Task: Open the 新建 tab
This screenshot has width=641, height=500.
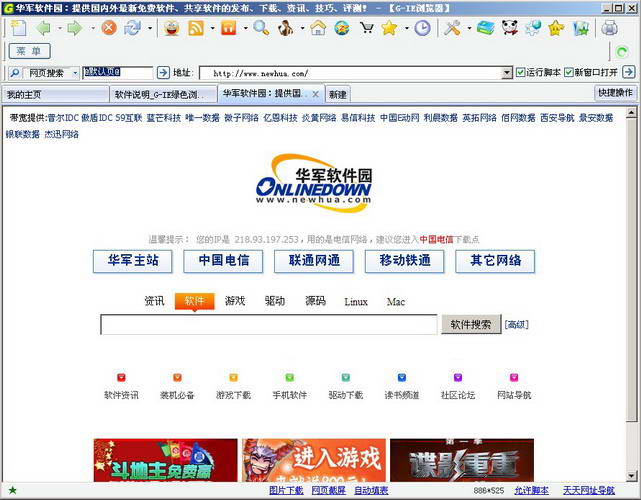Action: pyautogui.click(x=338, y=94)
